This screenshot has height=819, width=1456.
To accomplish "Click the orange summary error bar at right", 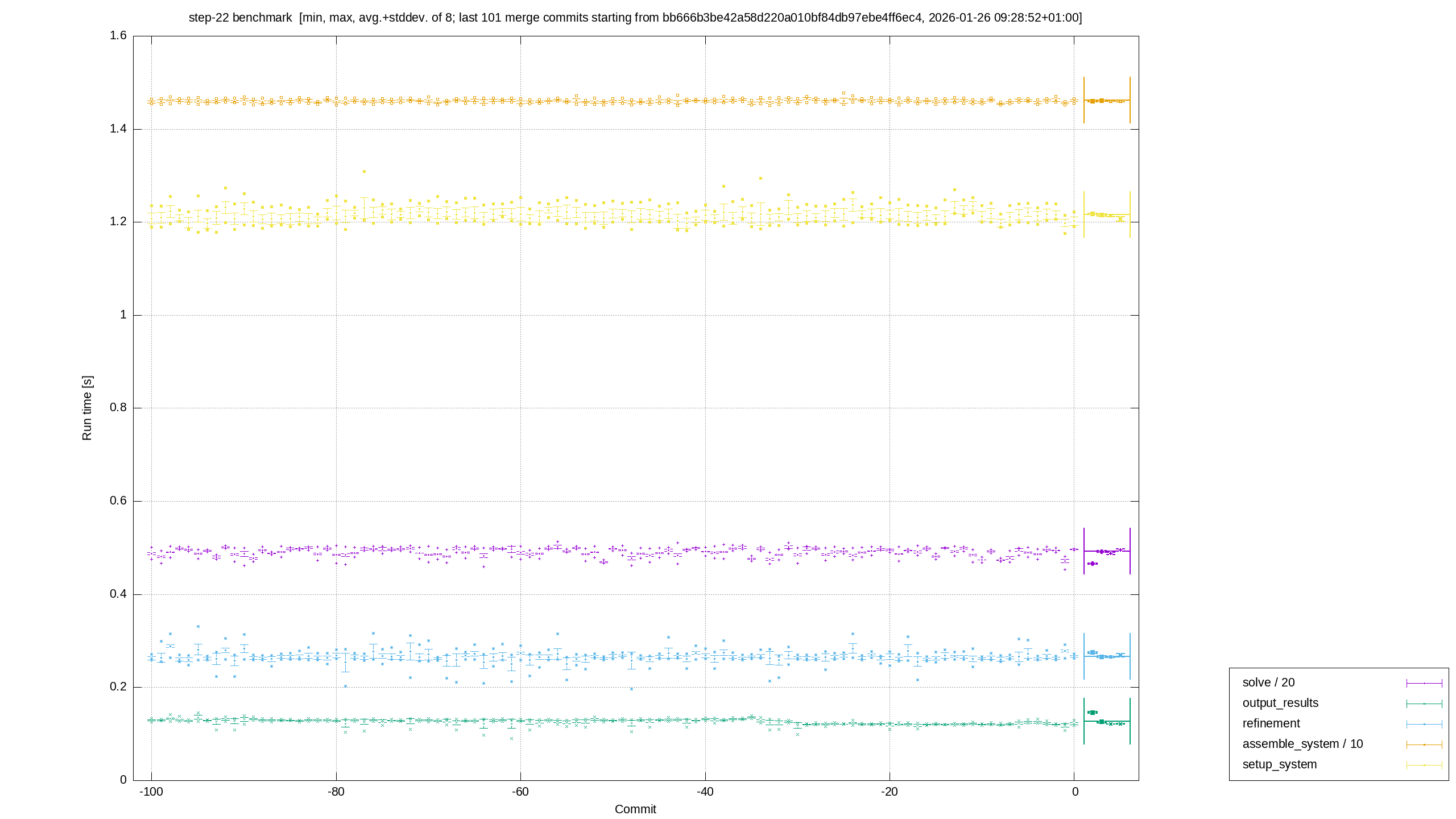I will (1107, 100).
